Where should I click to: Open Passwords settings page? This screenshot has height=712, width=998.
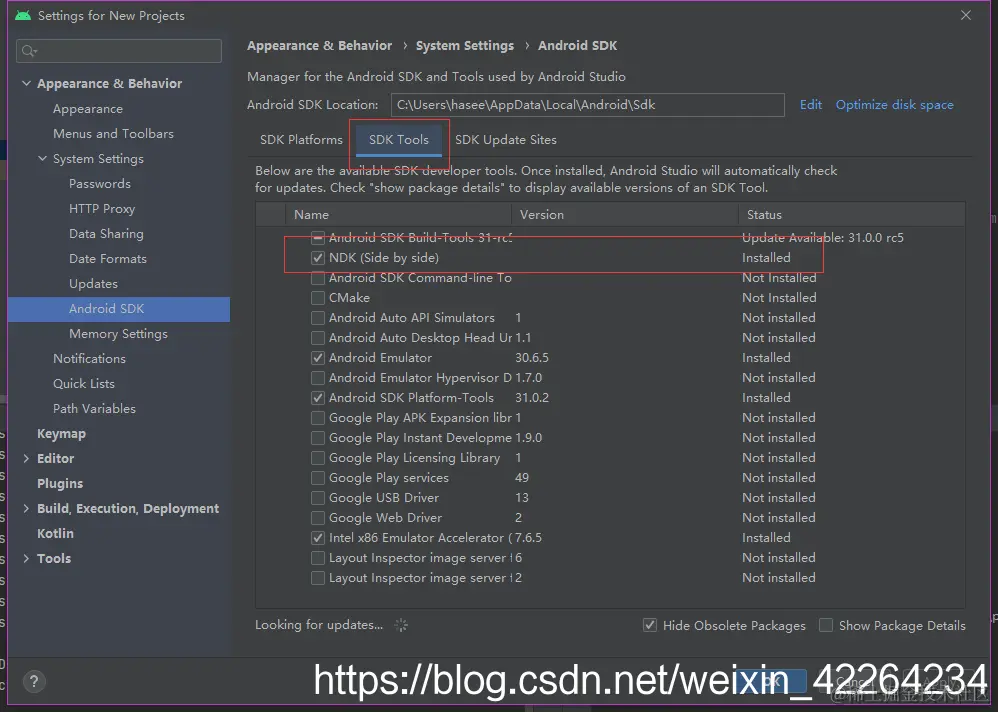tap(100, 184)
